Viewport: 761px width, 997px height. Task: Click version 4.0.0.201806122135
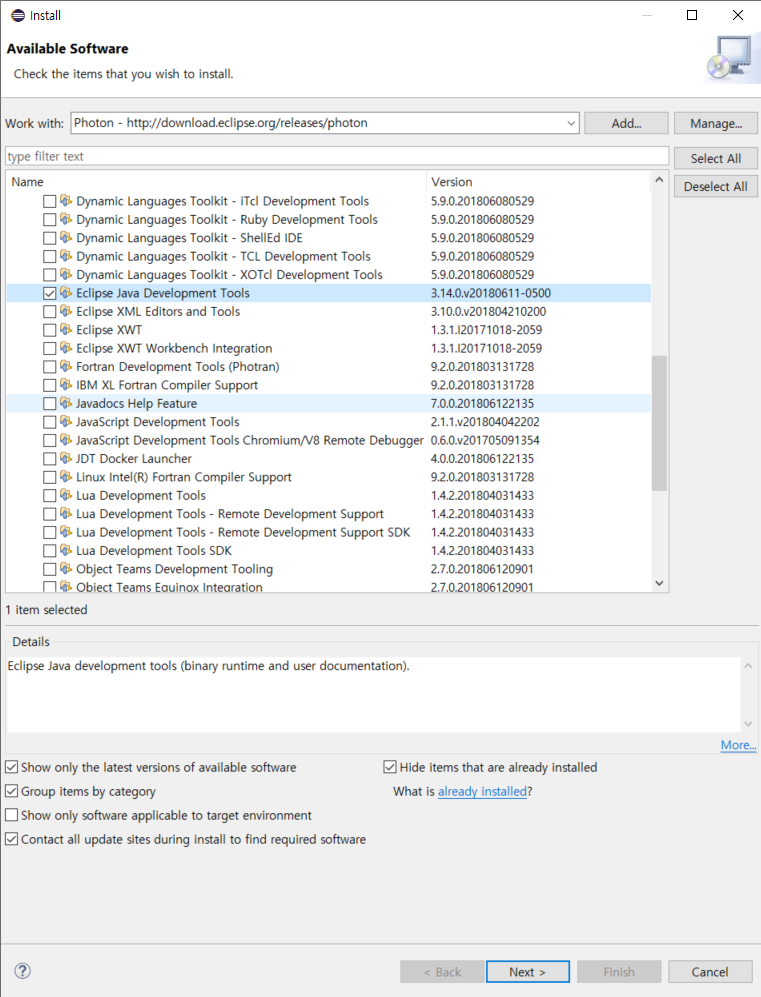(482, 459)
